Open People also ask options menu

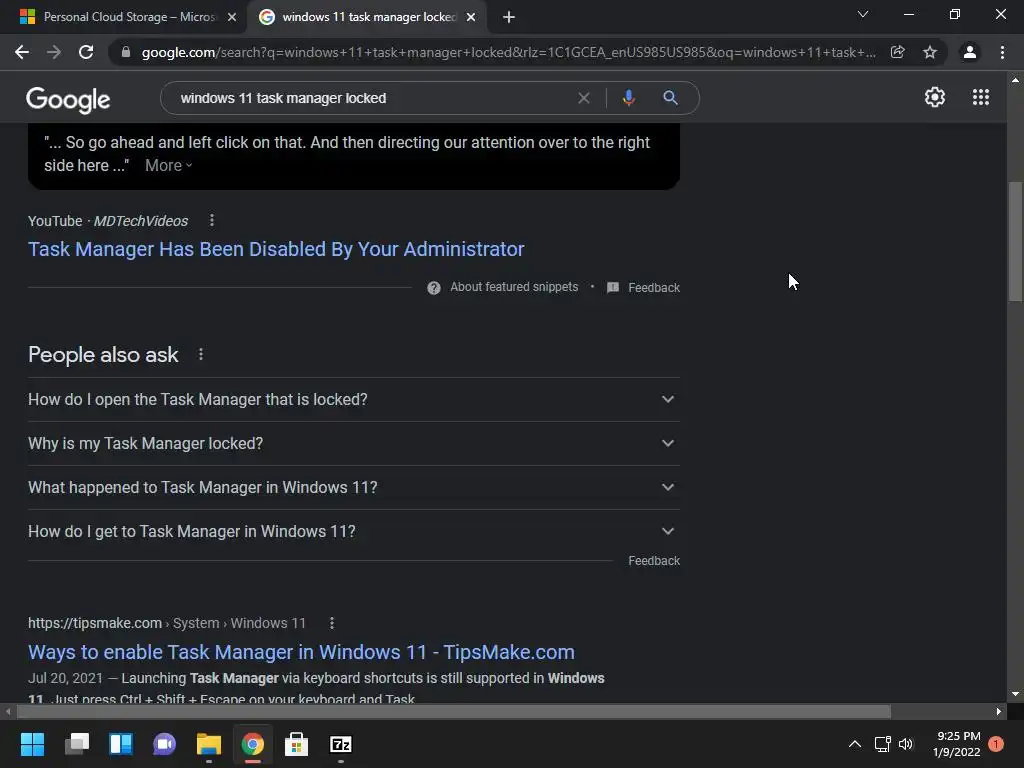pos(200,355)
